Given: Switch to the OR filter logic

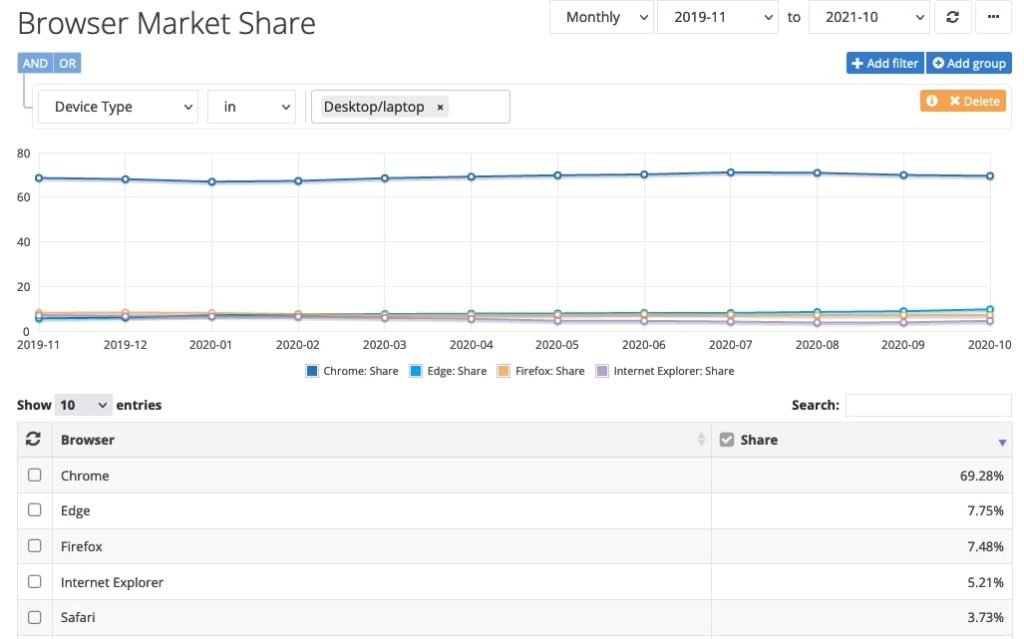Looking at the screenshot, I should coord(68,63).
